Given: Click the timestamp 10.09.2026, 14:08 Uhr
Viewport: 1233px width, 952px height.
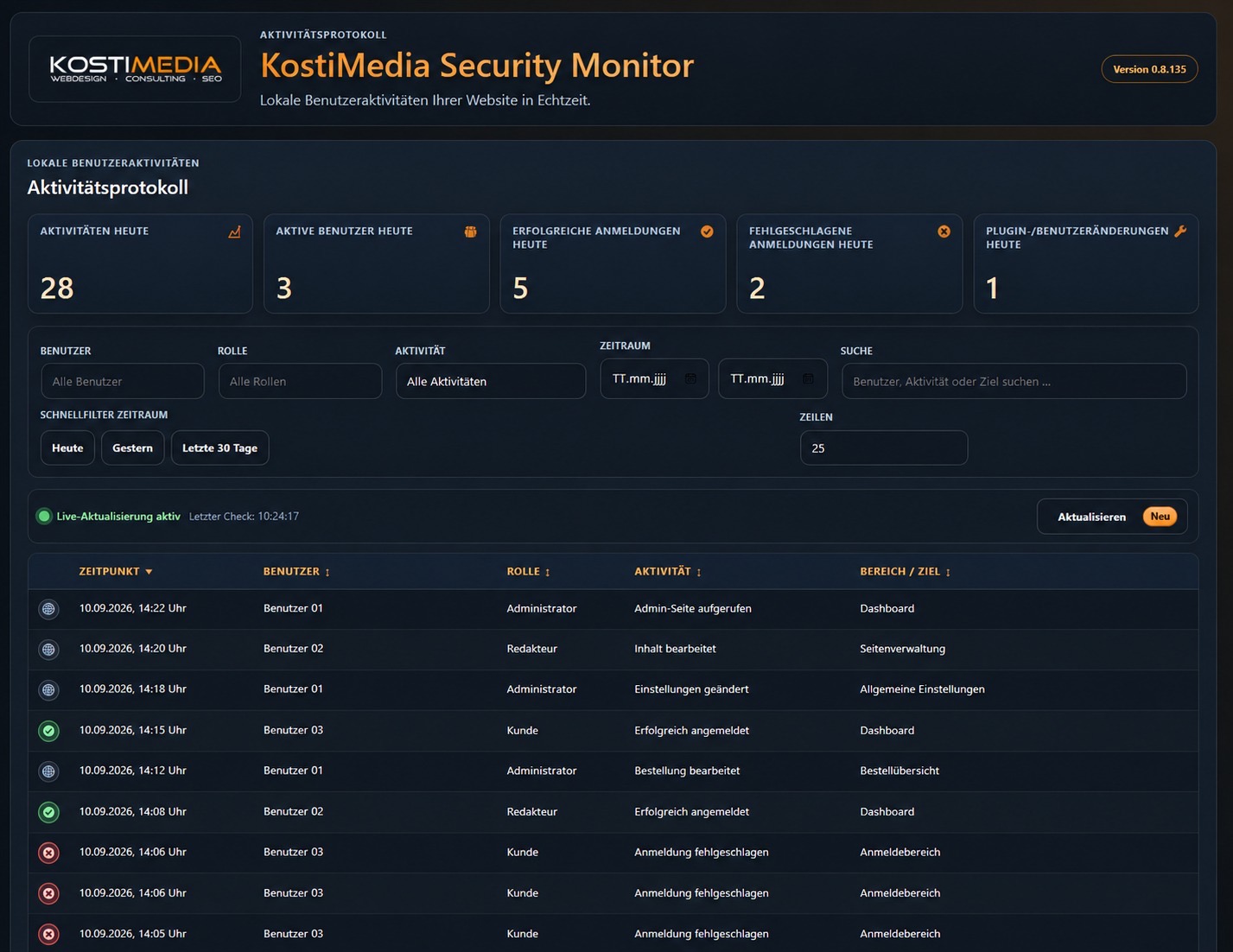Looking at the screenshot, I should coord(133,811).
